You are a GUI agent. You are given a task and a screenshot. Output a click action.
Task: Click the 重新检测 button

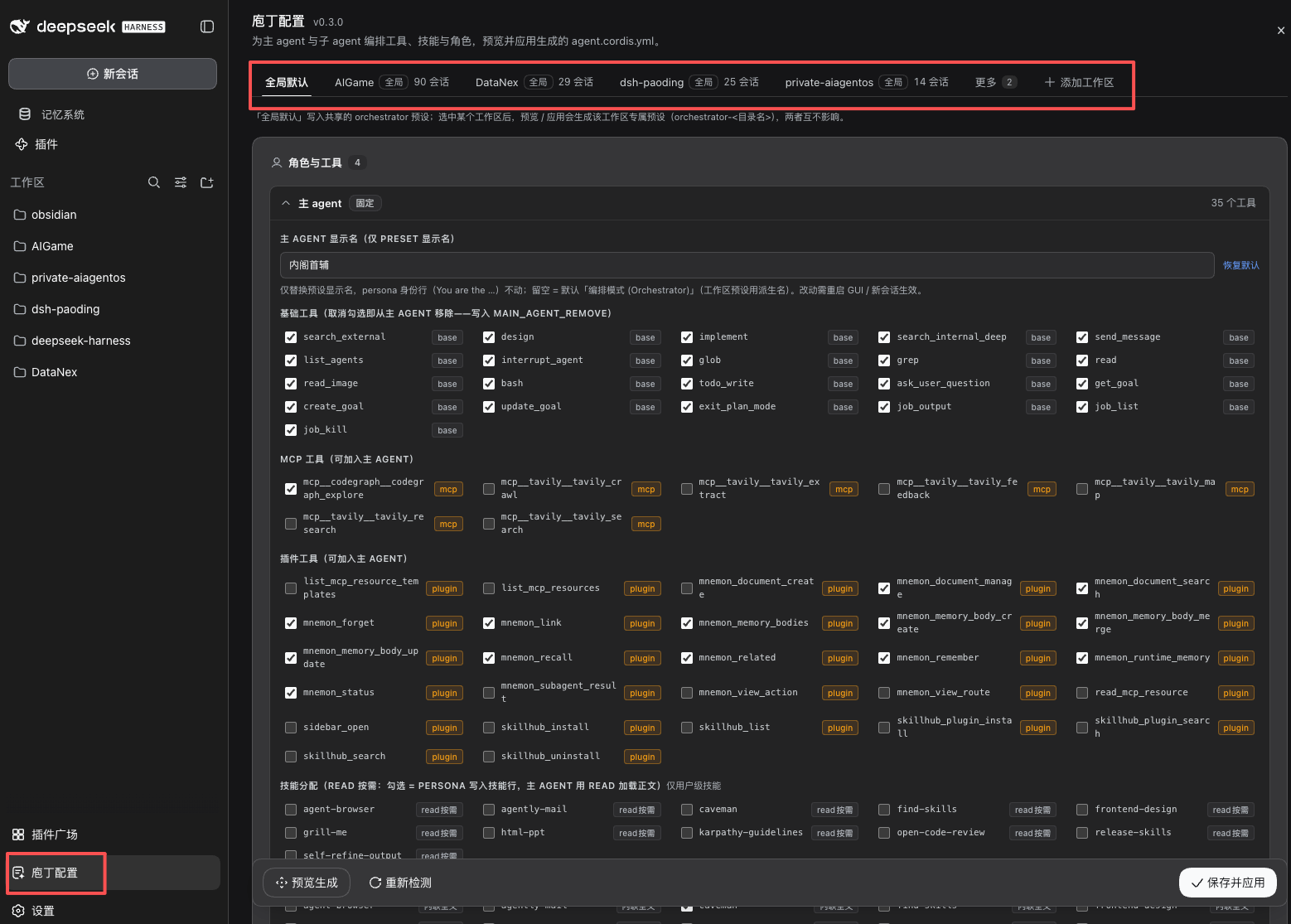click(x=400, y=883)
